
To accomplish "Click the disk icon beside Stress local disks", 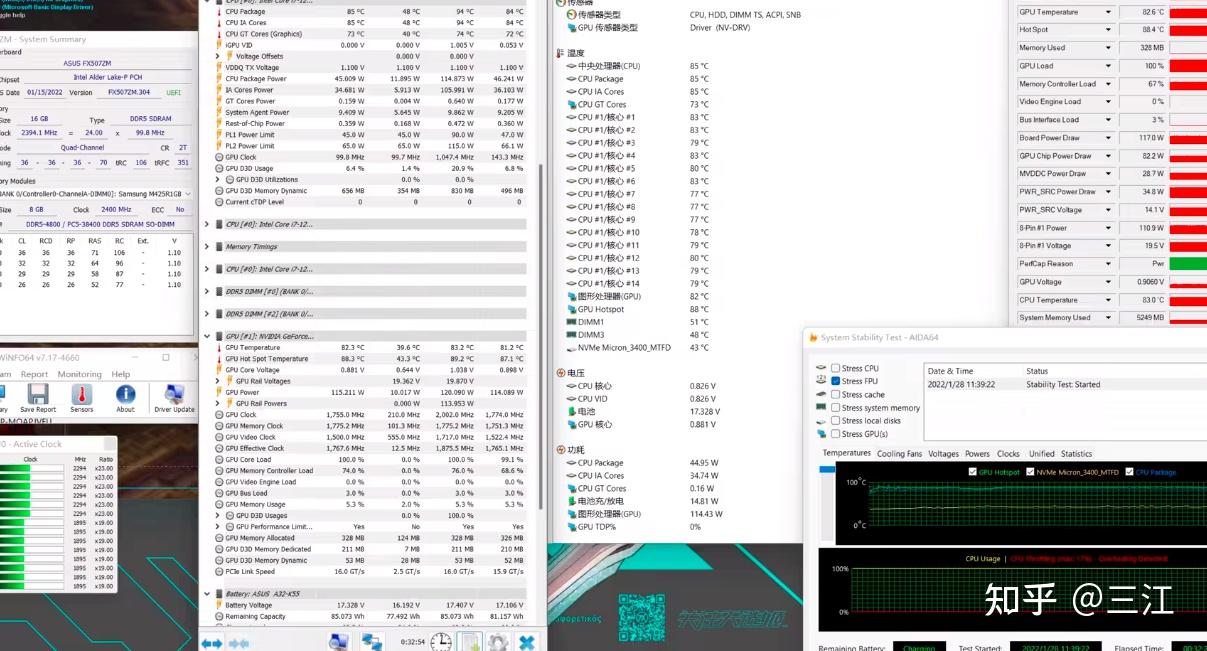I will [x=822, y=420].
